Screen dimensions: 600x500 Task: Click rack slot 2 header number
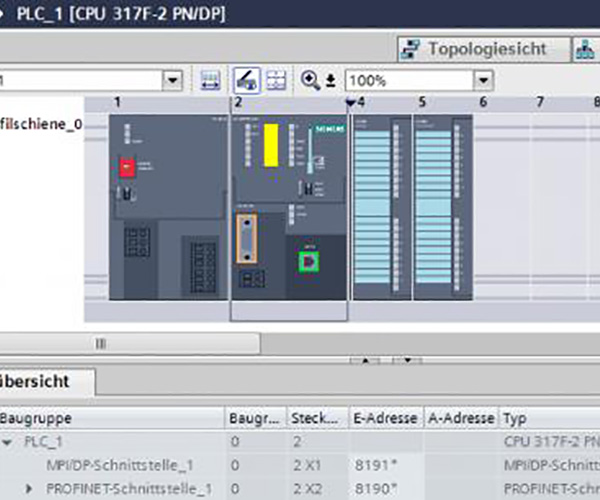238,102
